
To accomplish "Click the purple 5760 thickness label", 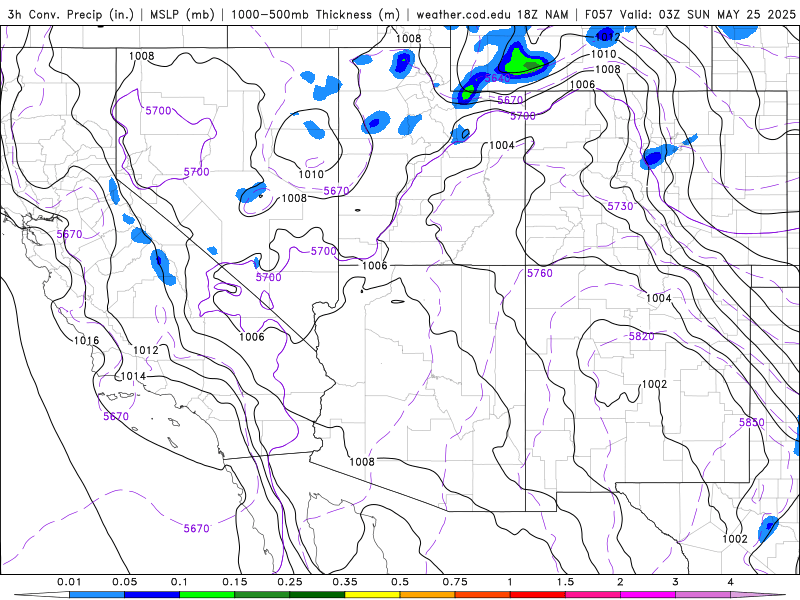I will 540,273.
